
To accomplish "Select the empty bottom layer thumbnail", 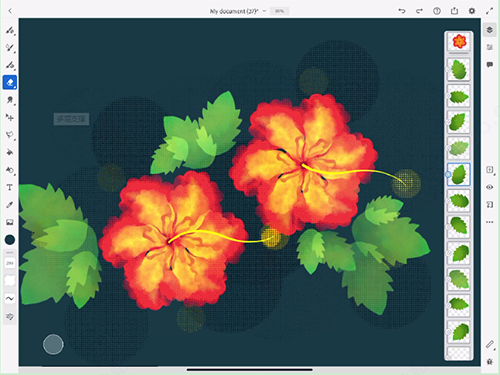I will [459, 353].
